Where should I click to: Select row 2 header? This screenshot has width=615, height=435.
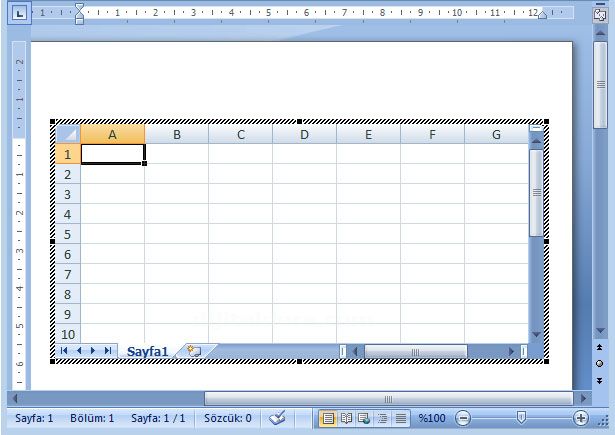point(68,174)
